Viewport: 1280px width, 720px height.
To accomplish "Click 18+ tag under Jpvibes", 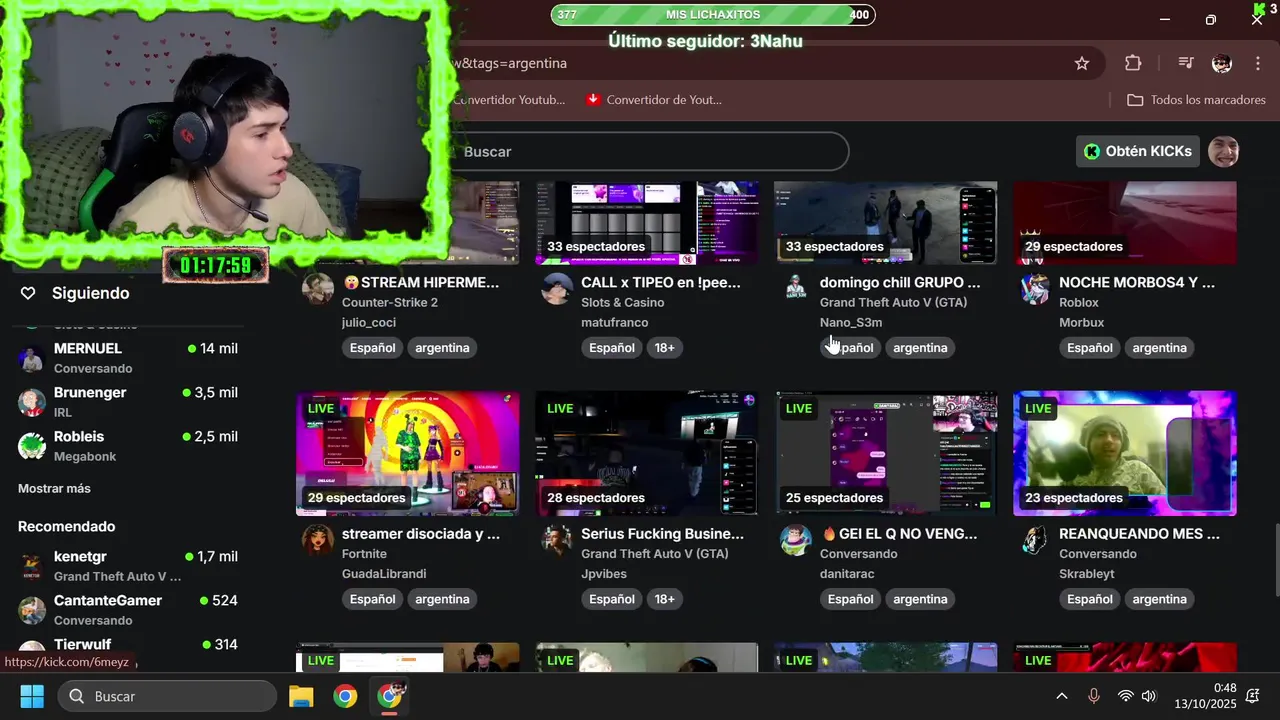I will [664, 599].
